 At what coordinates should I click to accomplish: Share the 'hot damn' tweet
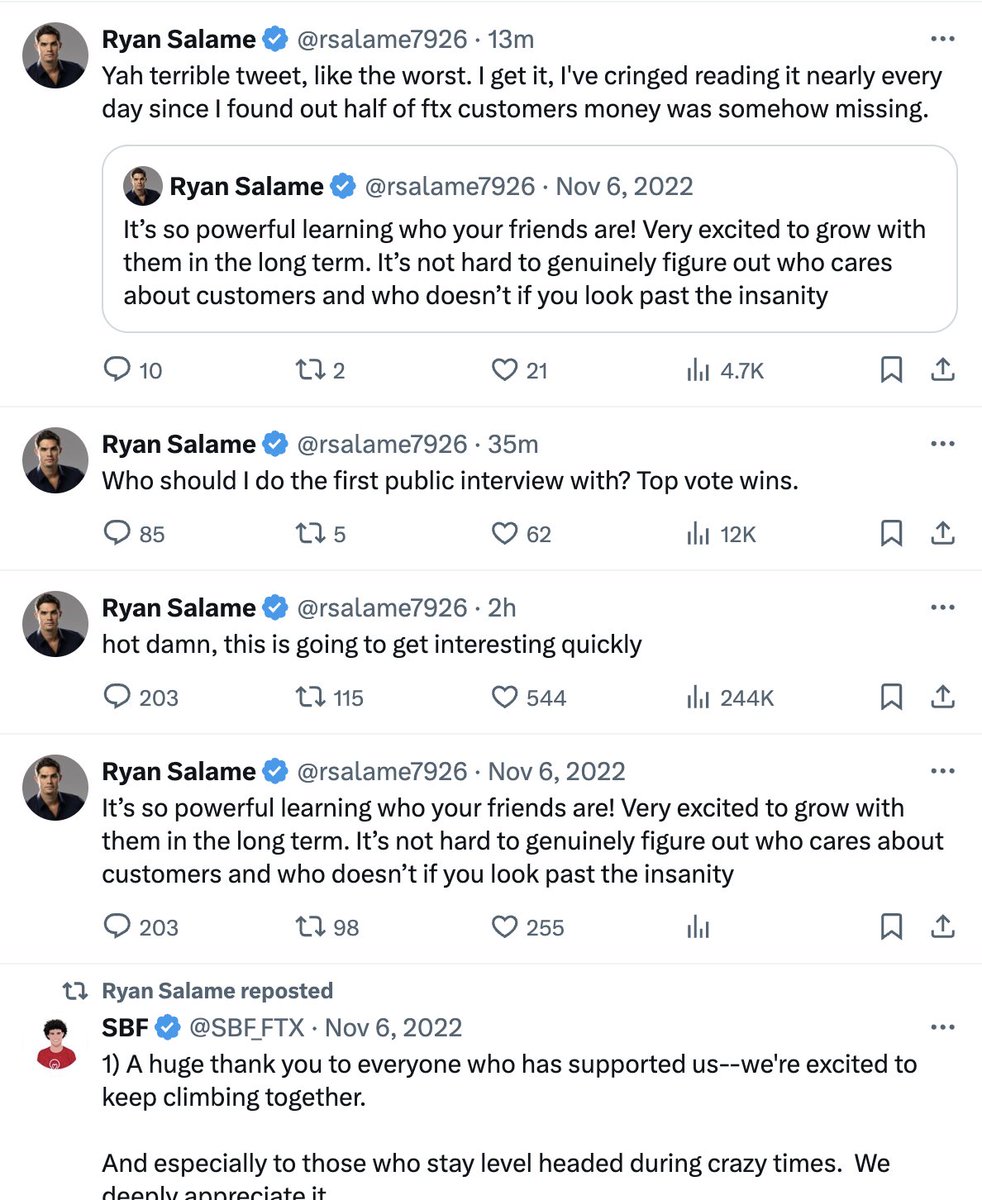click(942, 697)
